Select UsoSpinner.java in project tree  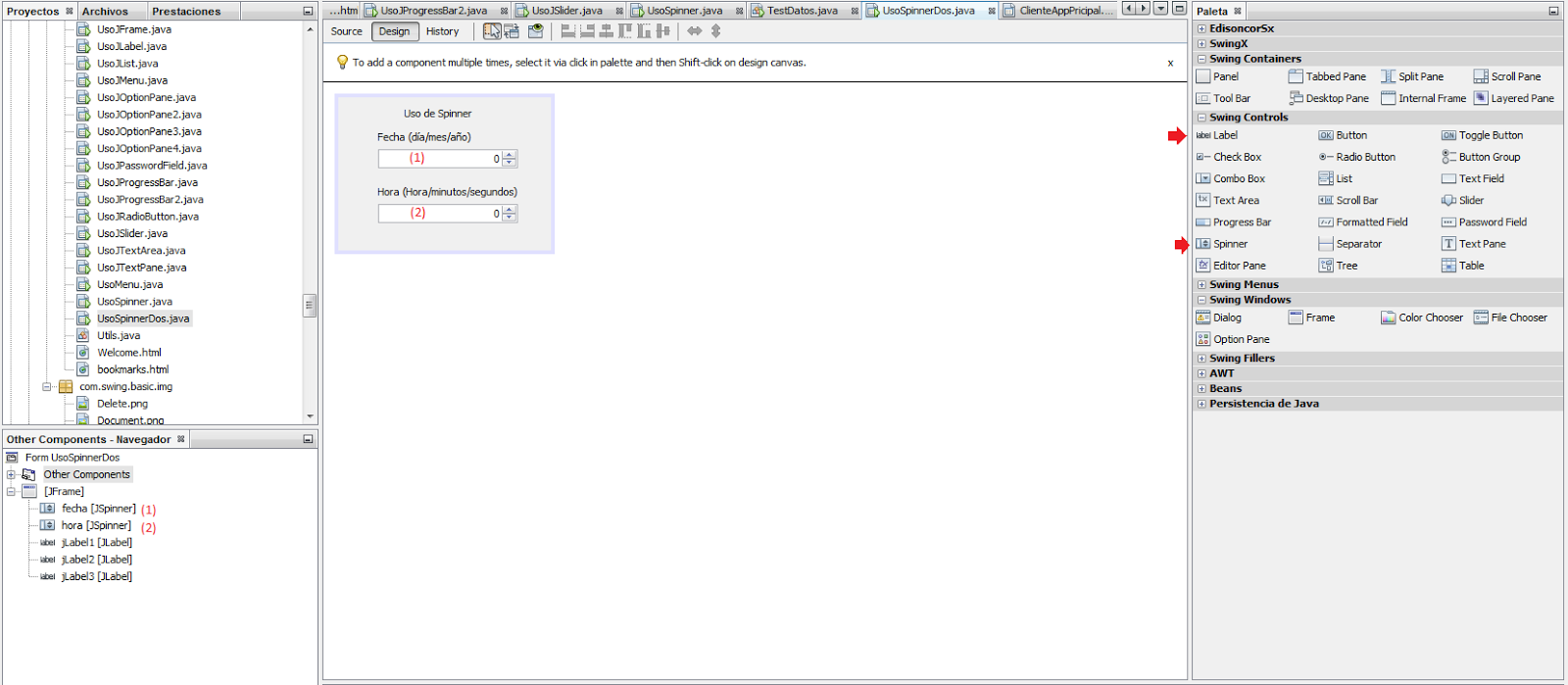[134, 302]
